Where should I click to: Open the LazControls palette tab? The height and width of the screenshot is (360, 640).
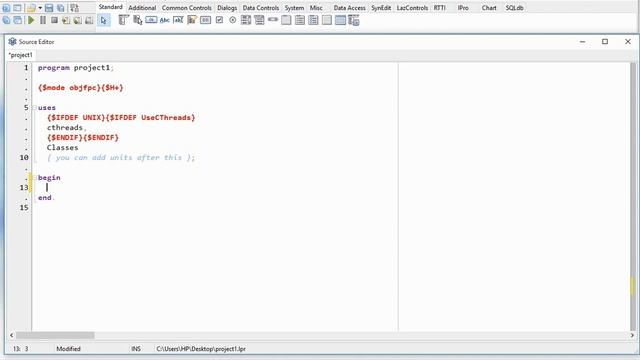412,8
